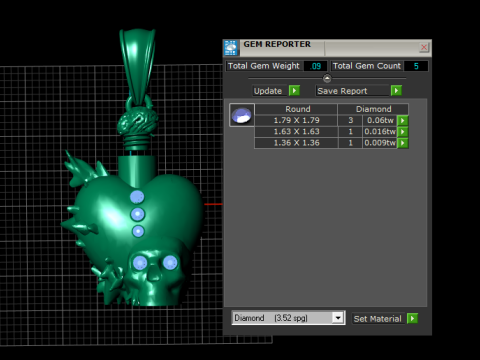480x360 pixels.
Task: Click the Diamond column header
Action: point(373,109)
